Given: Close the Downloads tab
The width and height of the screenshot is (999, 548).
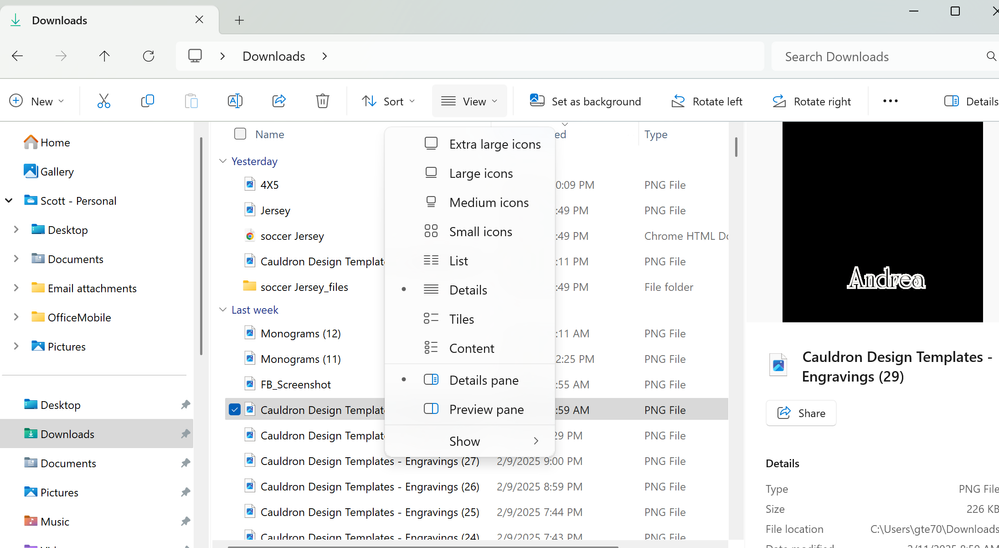Looking at the screenshot, I should pyautogui.click(x=199, y=20).
